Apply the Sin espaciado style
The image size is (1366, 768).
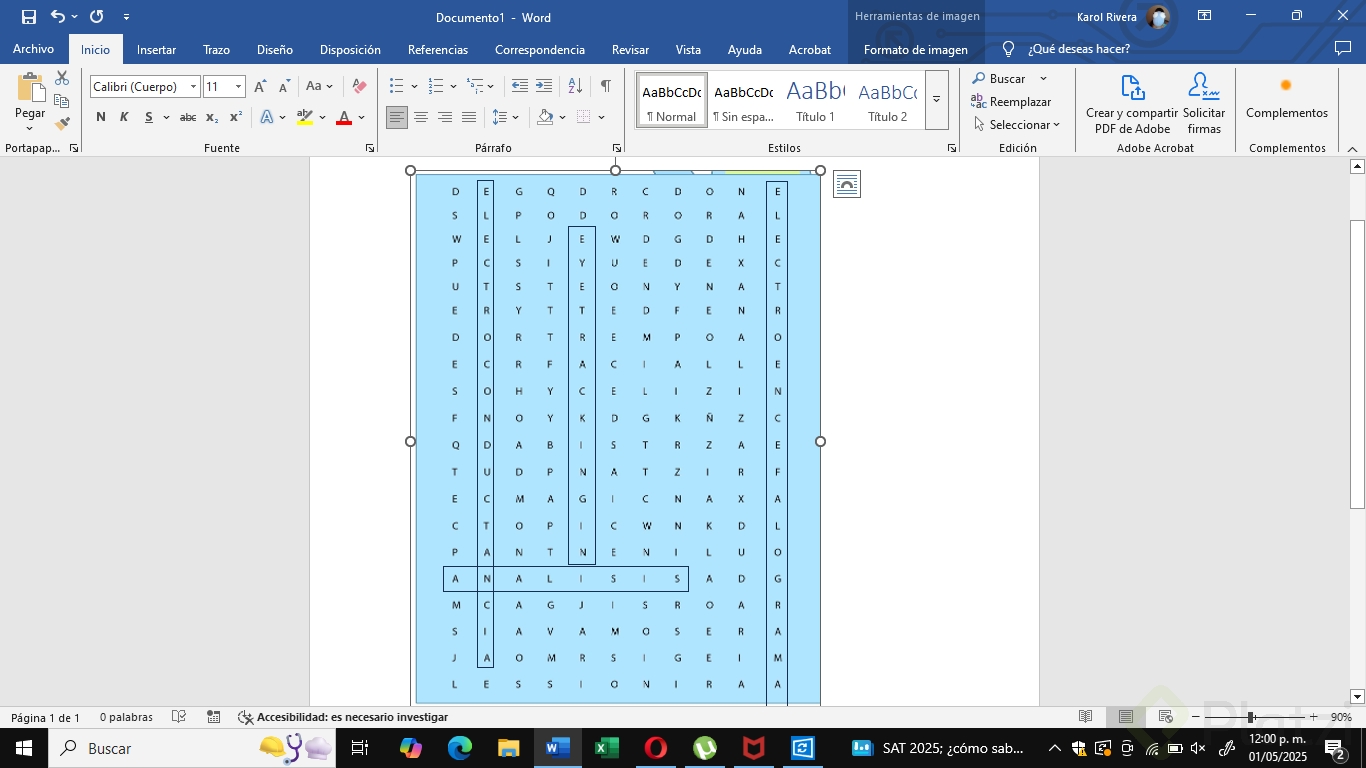point(743,100)
